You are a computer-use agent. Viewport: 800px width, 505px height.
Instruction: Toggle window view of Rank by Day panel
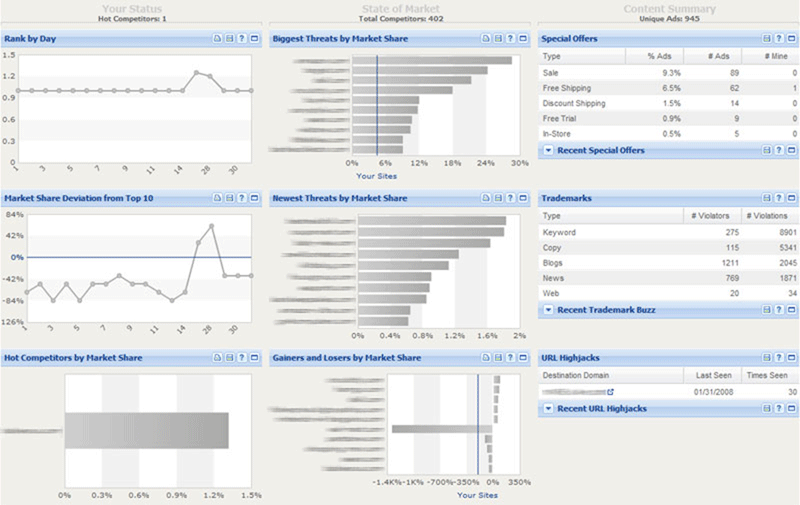(x=254, y=39)
